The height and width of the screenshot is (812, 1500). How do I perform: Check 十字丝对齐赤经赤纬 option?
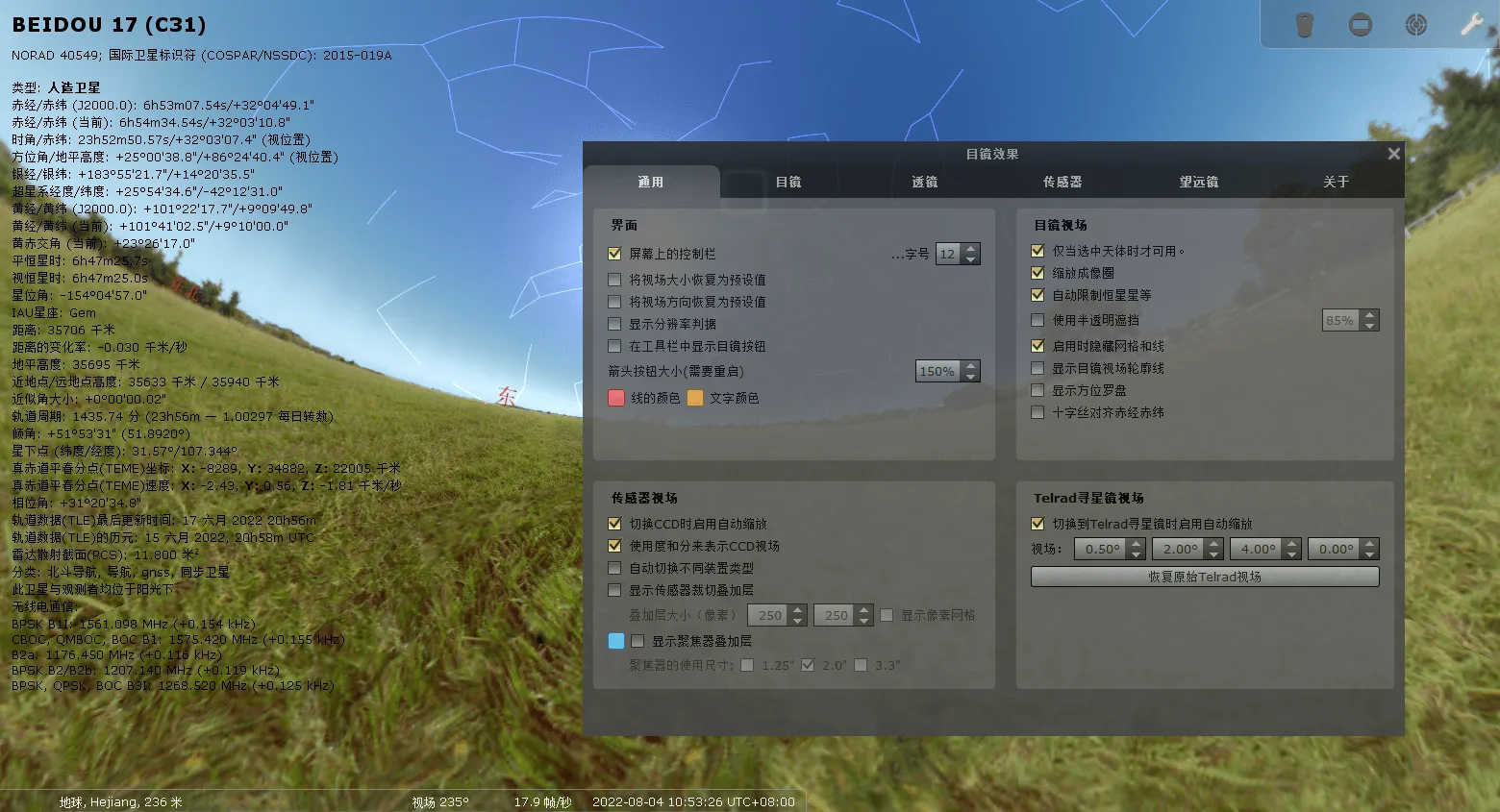pyautogui.click(x=1037, y=412)
